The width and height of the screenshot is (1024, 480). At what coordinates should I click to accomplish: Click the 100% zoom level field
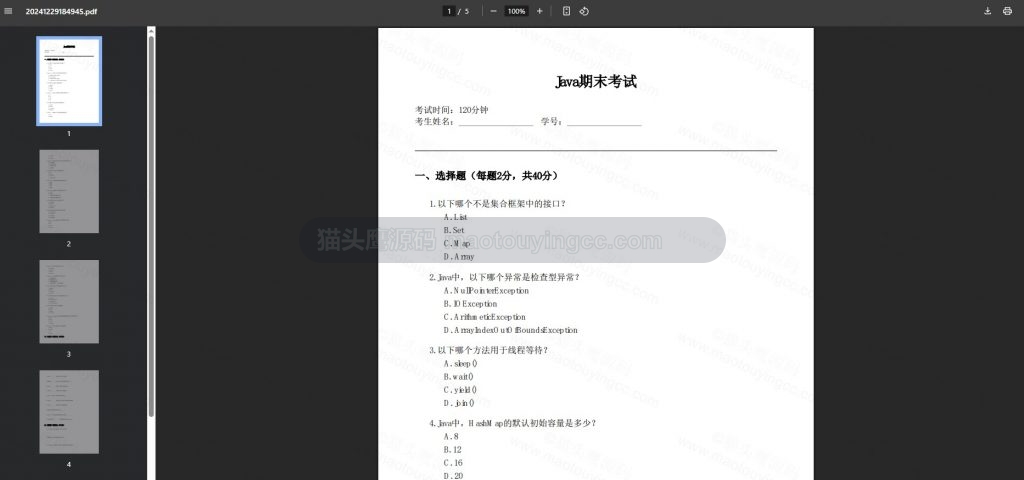[x=517, y=11]
